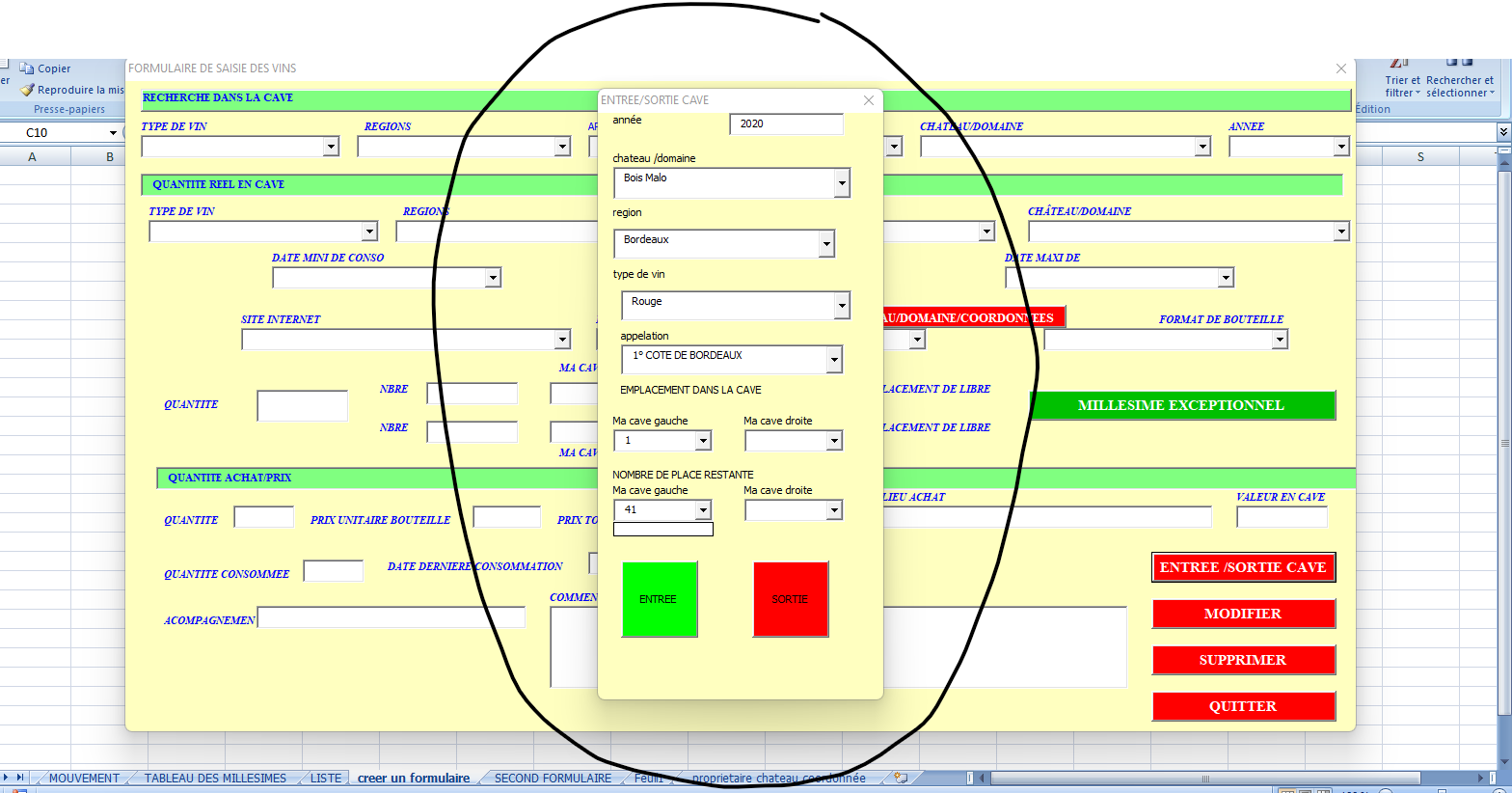Select the SECOND FORMULAIRE sheet tab
Screen dimensions: 1512x793
[553, 779]
